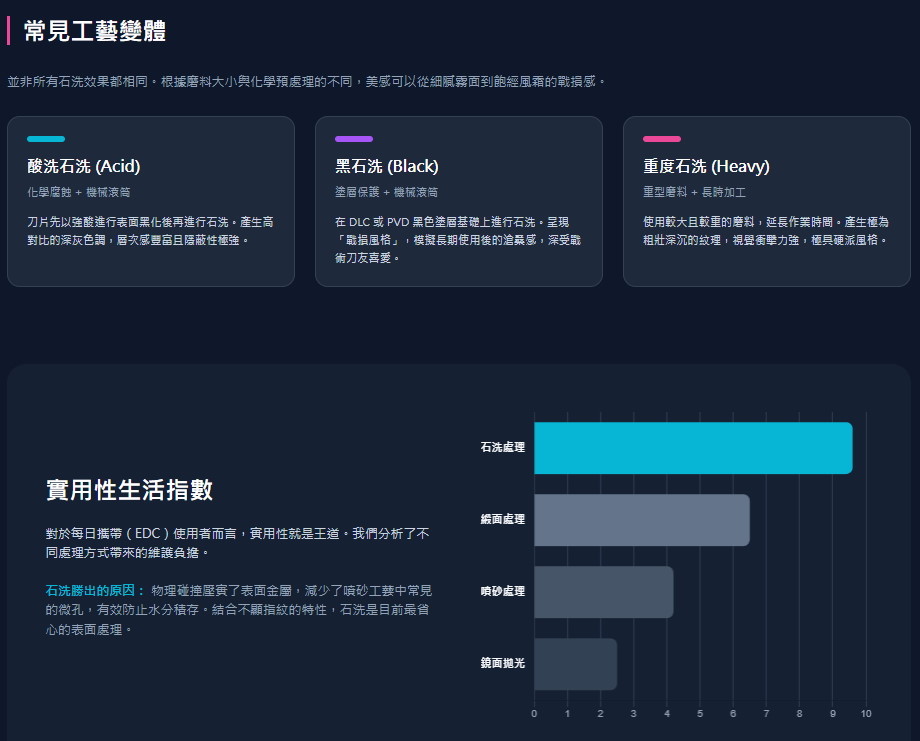Click the 重型磨料 + 長時加工 subtitle
The width and height of the screenshot is (920, 741).
coord(694,192)
